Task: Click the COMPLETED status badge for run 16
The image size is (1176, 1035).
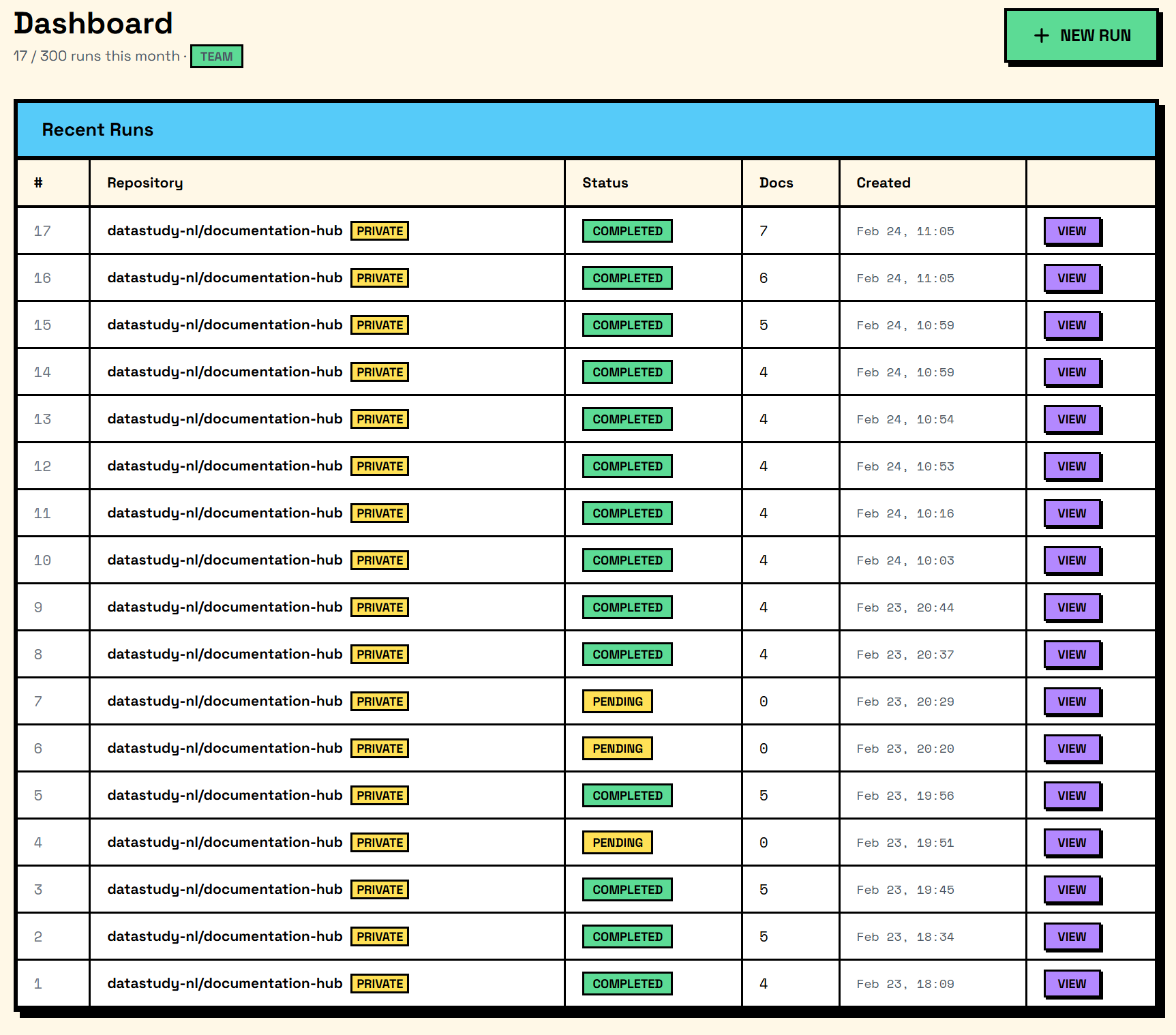Action: 627,277
